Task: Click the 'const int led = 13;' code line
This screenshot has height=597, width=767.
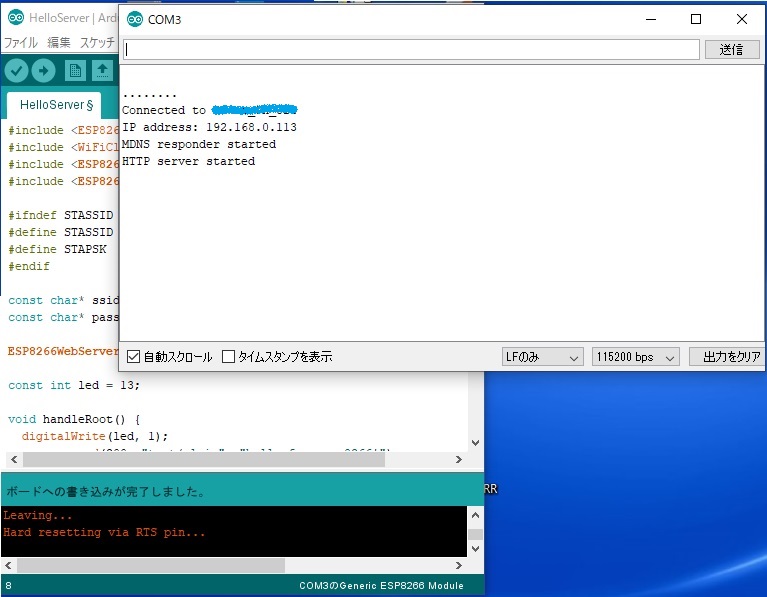Action: click(x=74, y=386)
